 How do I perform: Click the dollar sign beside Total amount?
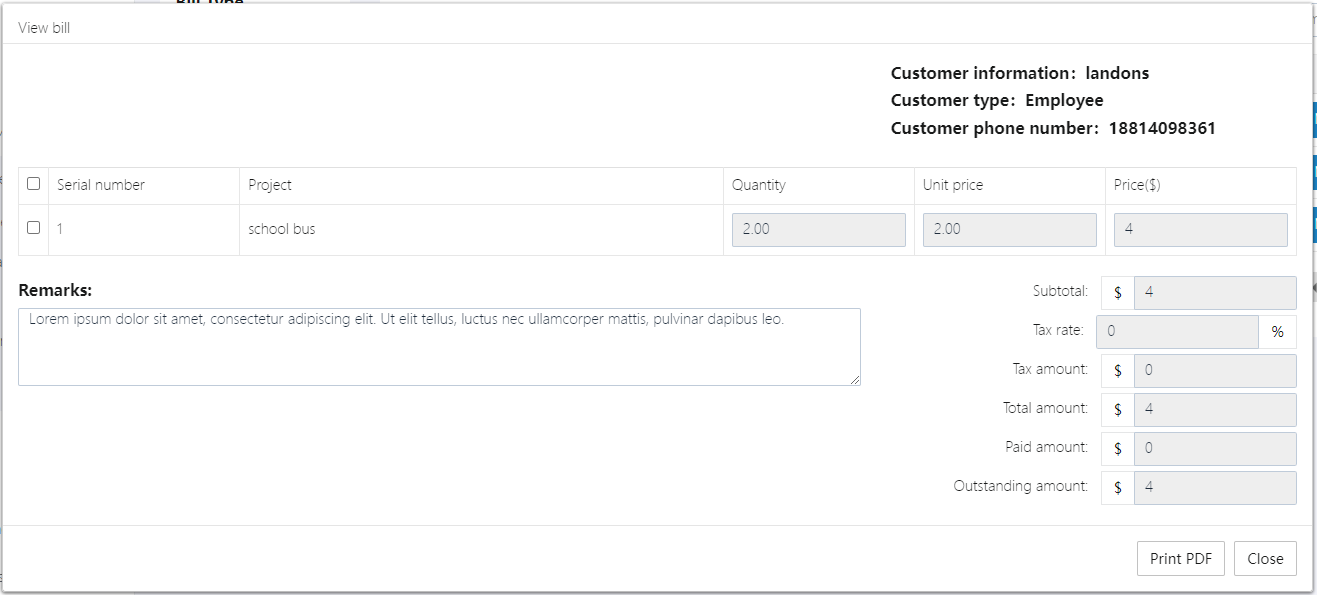tap(1117, 410)
